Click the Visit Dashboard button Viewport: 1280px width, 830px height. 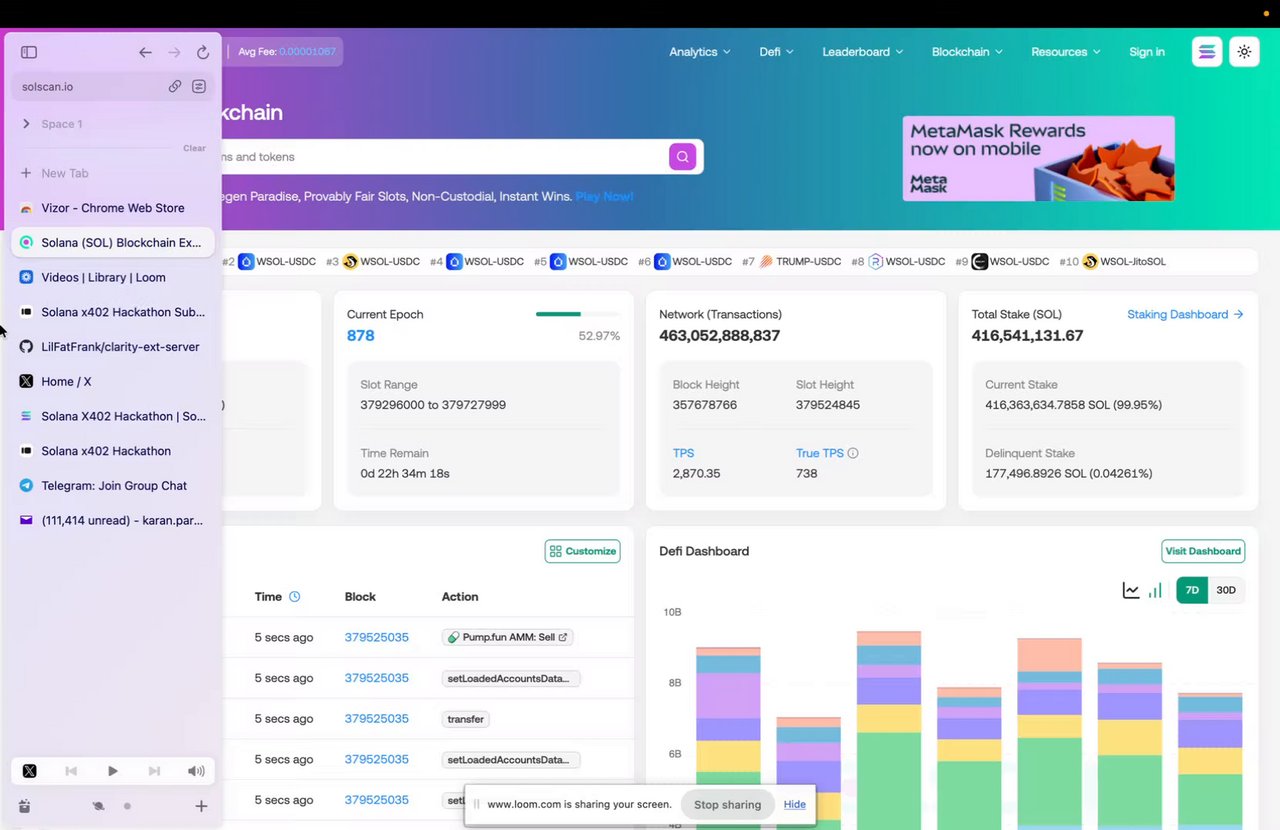[x=1203, y=551]
